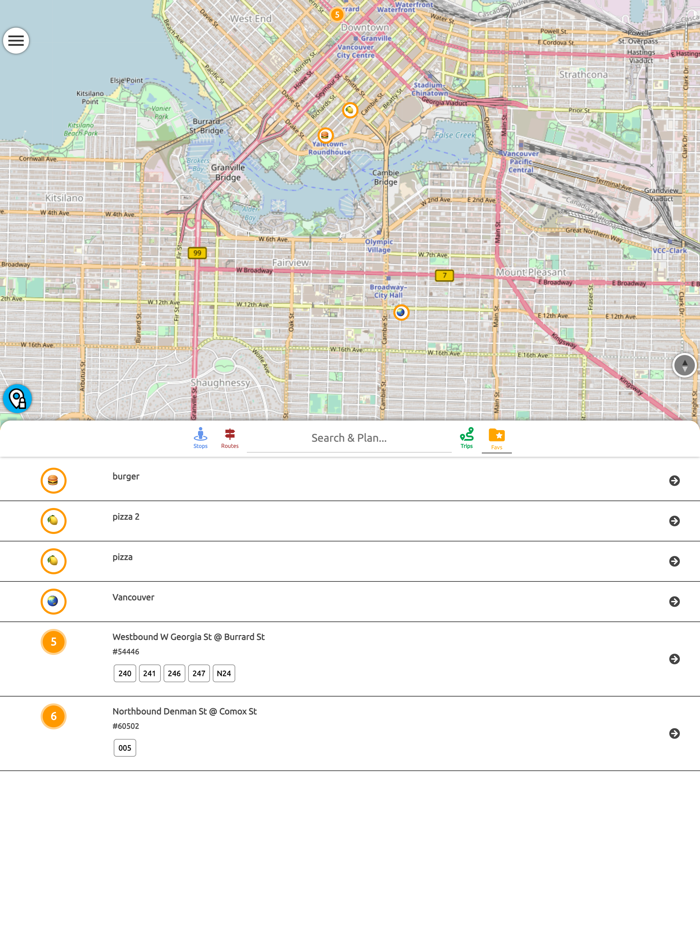Click the Highway 7 shield on map
This screenshot has height=934, width=700.
coord(444,275)
